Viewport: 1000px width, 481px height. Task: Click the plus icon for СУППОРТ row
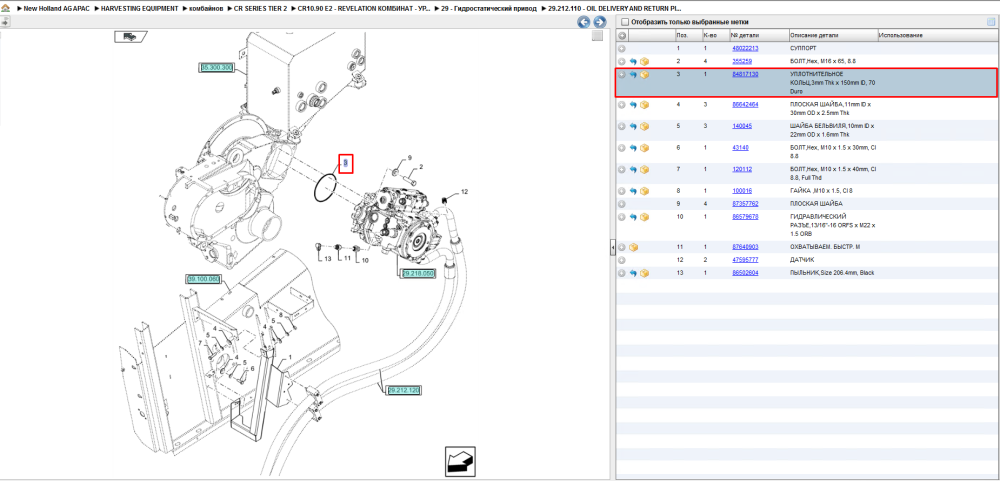(622, 48)
